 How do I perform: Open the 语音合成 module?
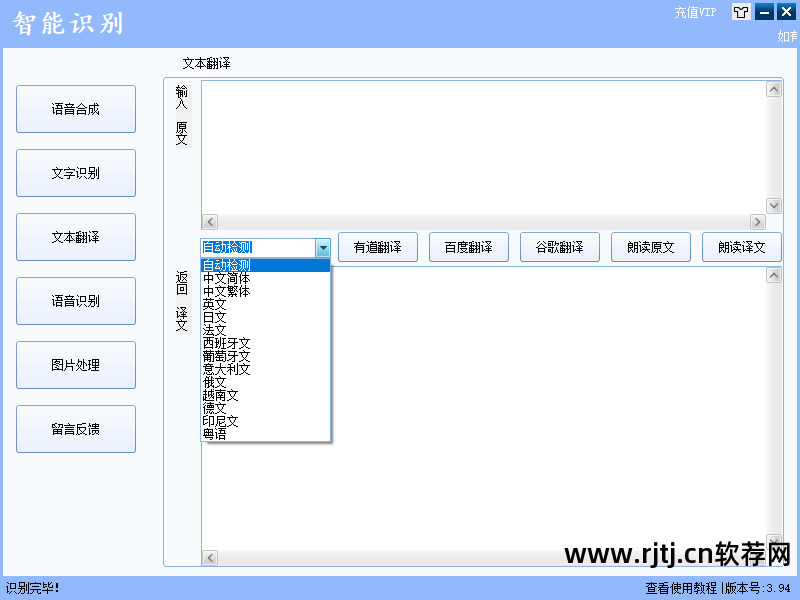click(x=76, y=109)
